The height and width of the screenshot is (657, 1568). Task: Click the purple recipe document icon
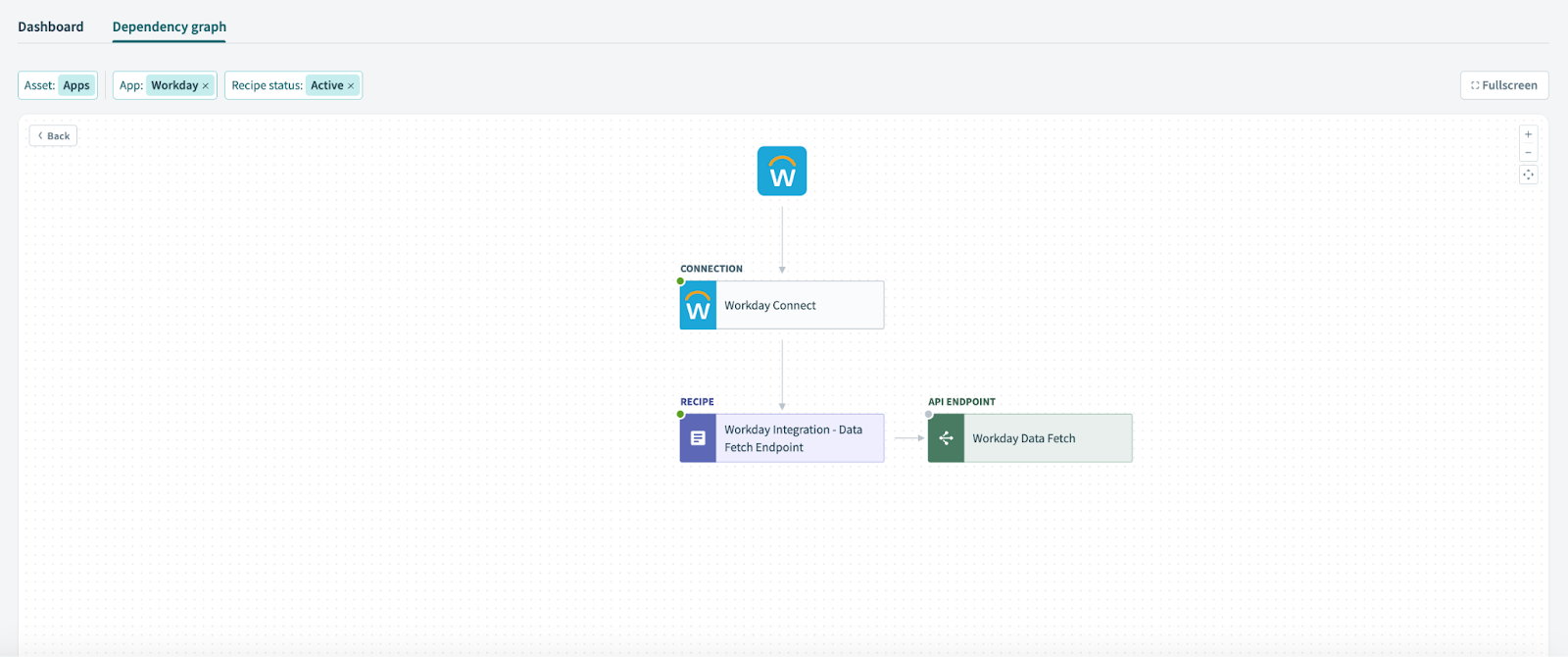coord(698,438)
